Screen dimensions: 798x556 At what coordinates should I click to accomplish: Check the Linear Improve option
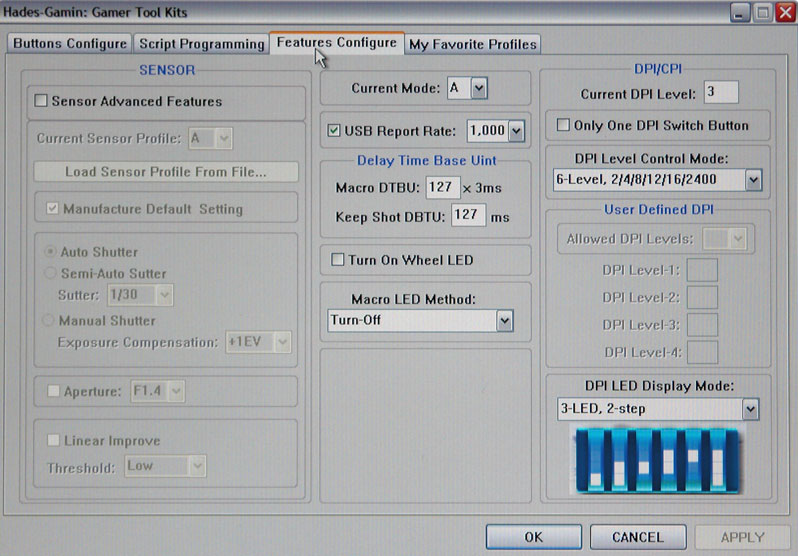(x=53, y=439)
